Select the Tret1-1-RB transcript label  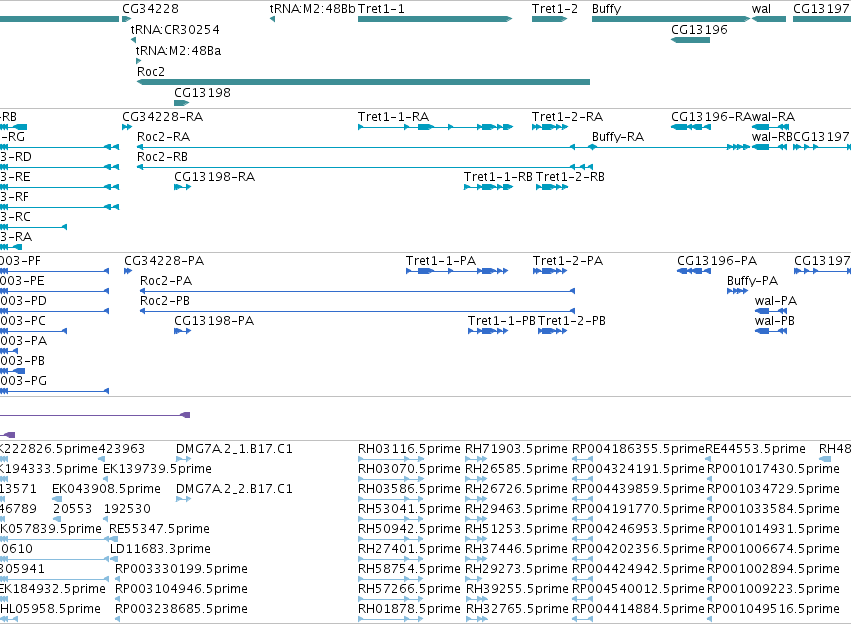[498, 177]
